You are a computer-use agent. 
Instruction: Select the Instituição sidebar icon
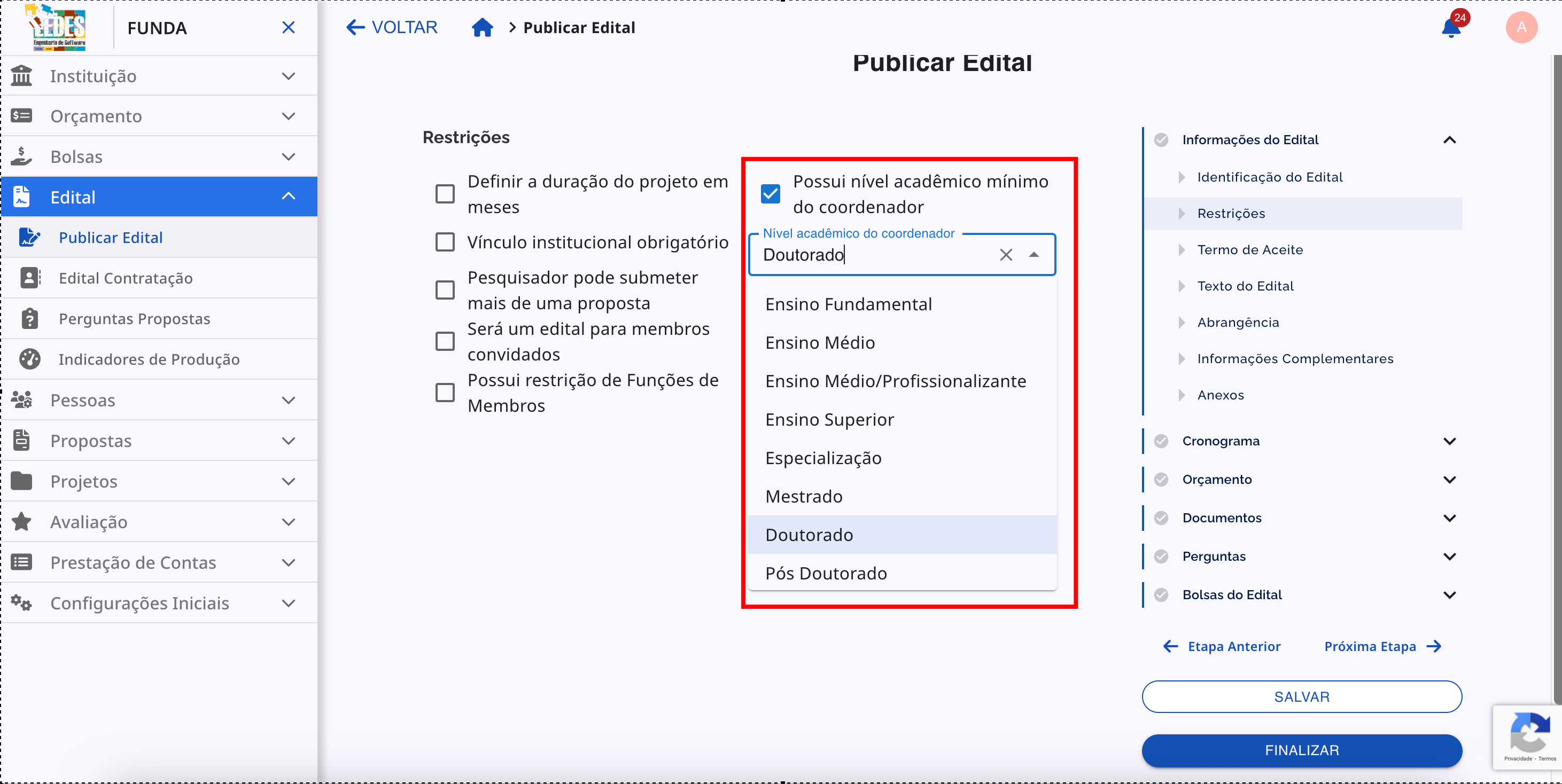[22, 75]
